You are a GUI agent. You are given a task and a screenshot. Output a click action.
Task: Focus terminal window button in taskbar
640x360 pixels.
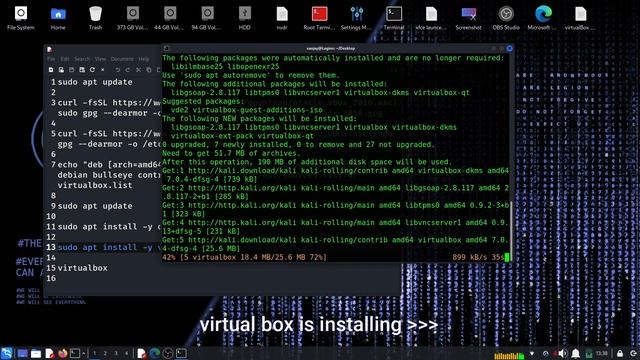point(181,353)
